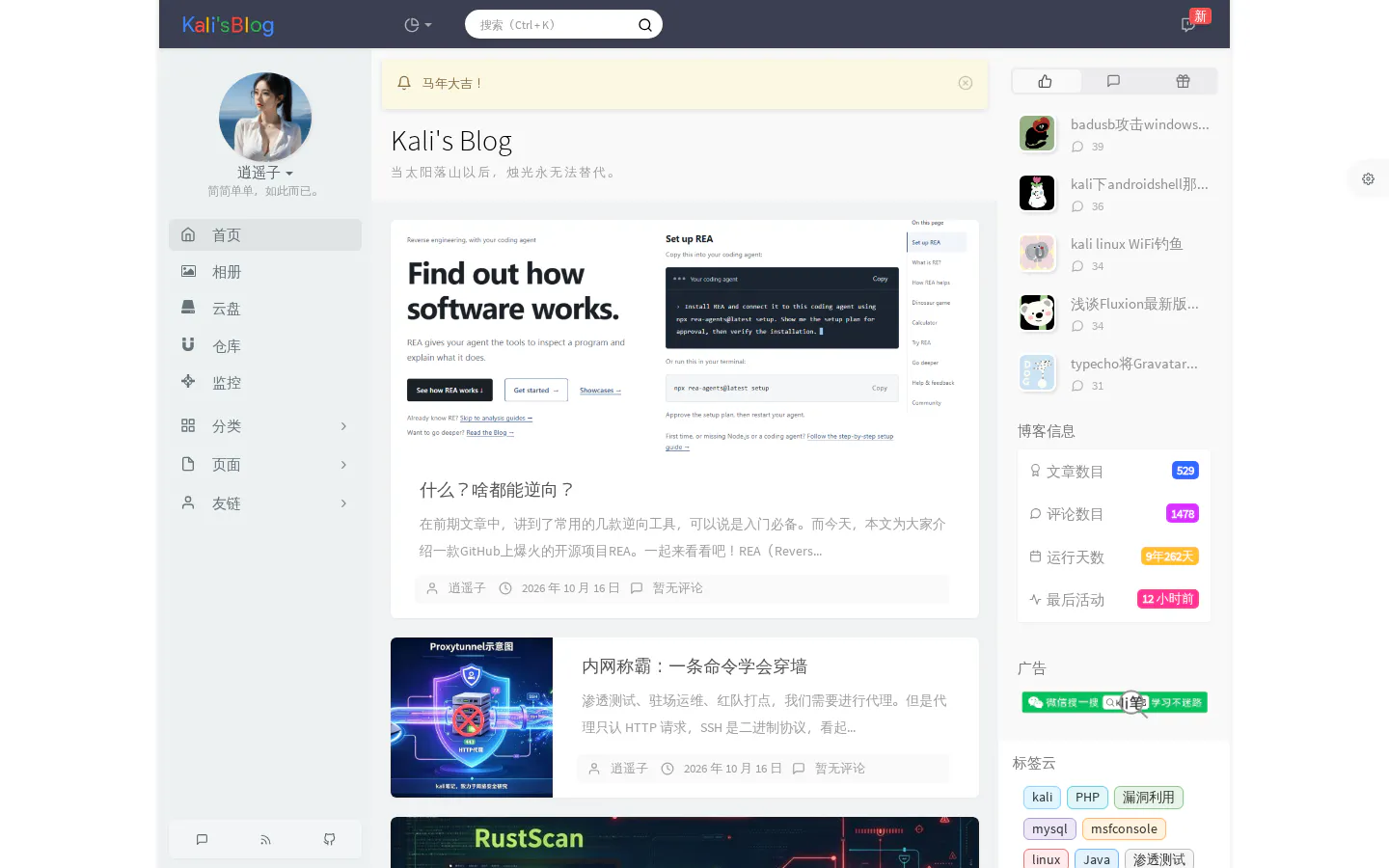Expand the 分类 submenu chevron
The image size is (1389, 868).
tap(343, 426)
